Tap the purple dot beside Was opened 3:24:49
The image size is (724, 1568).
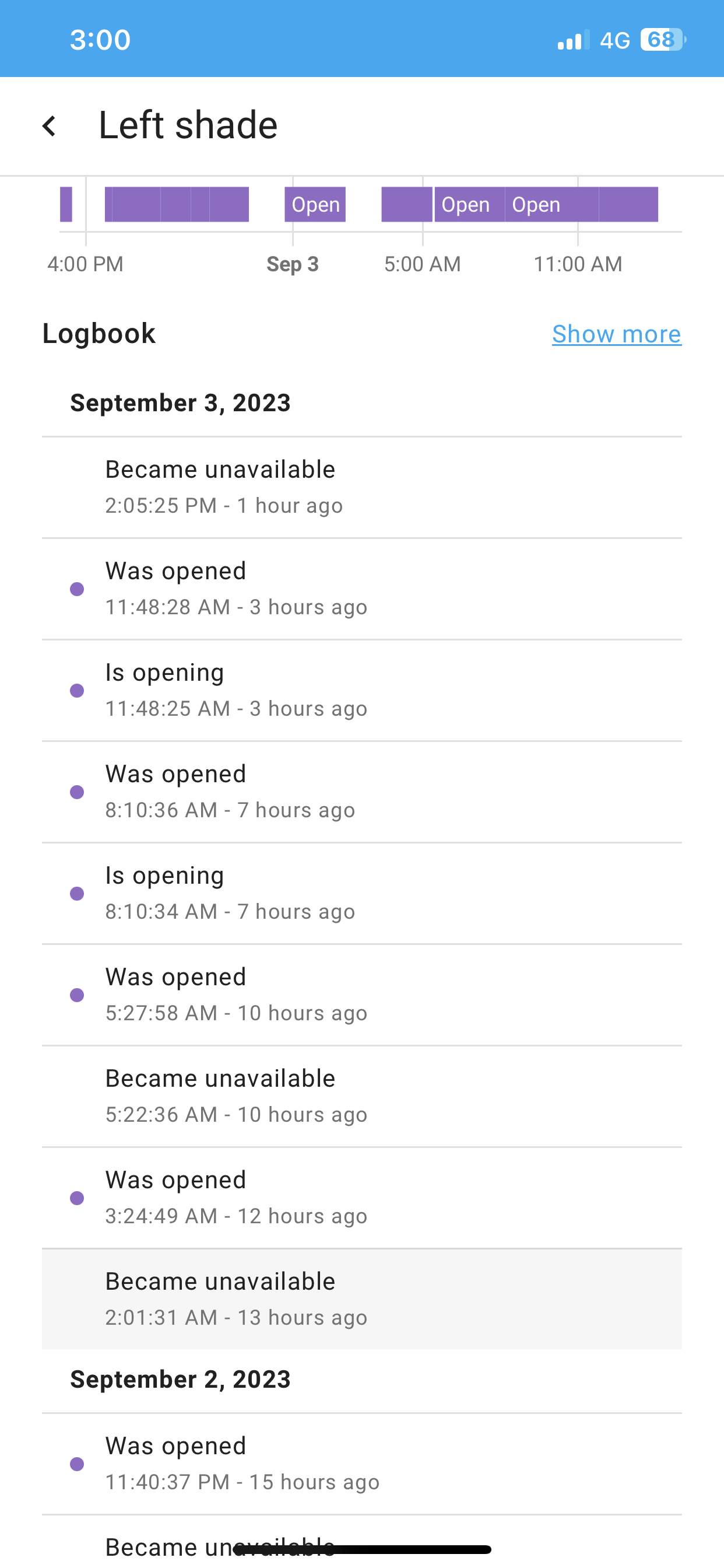click(x=78, y=1198)
